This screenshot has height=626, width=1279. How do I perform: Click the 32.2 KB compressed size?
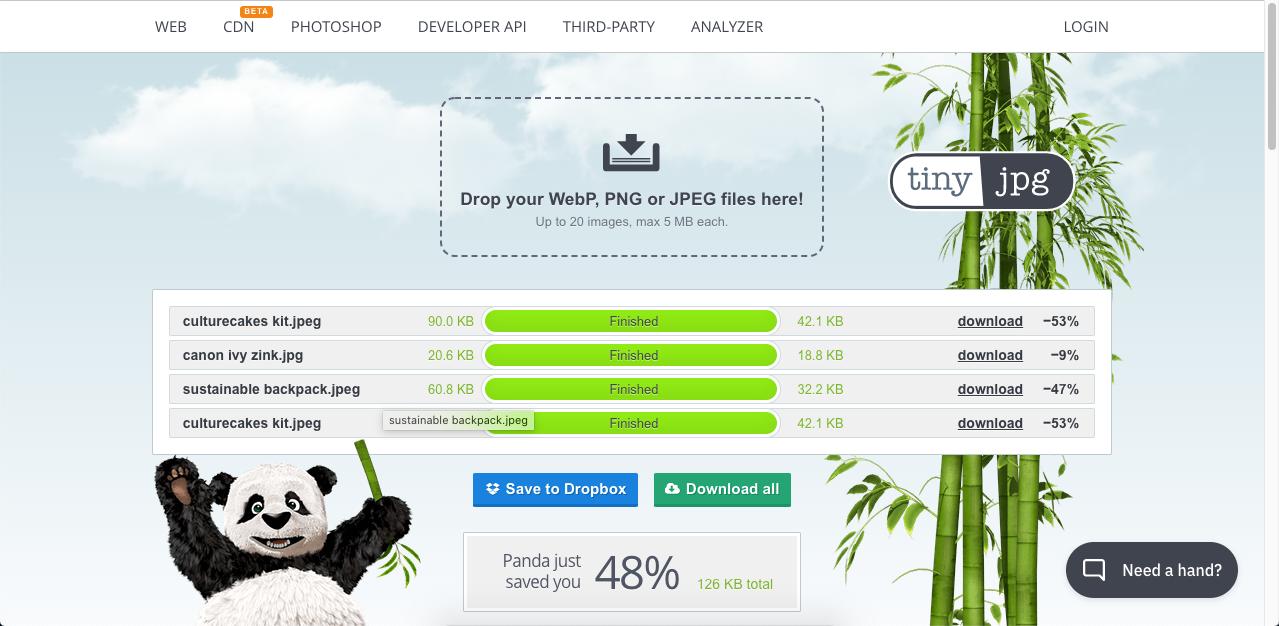pyautogui.click(x=820, y=389)
